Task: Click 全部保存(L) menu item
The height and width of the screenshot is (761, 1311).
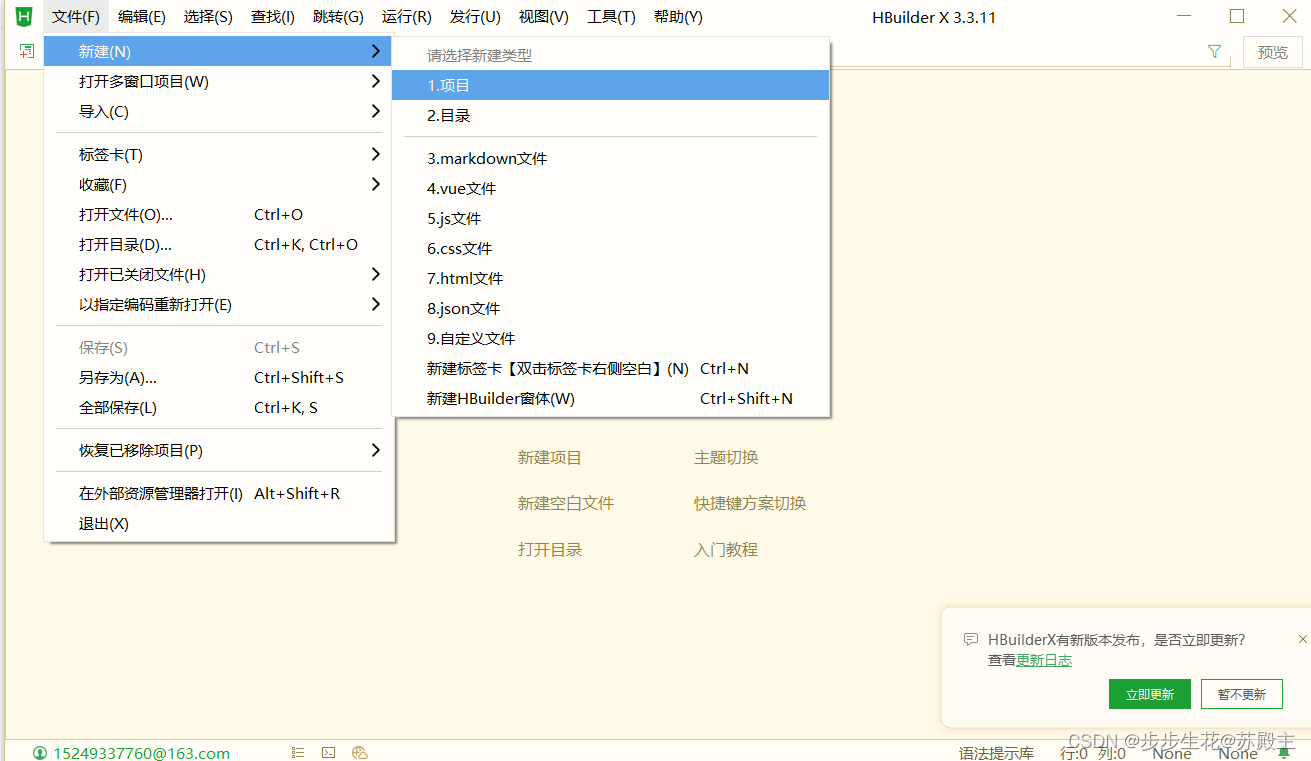Action: 218,407
